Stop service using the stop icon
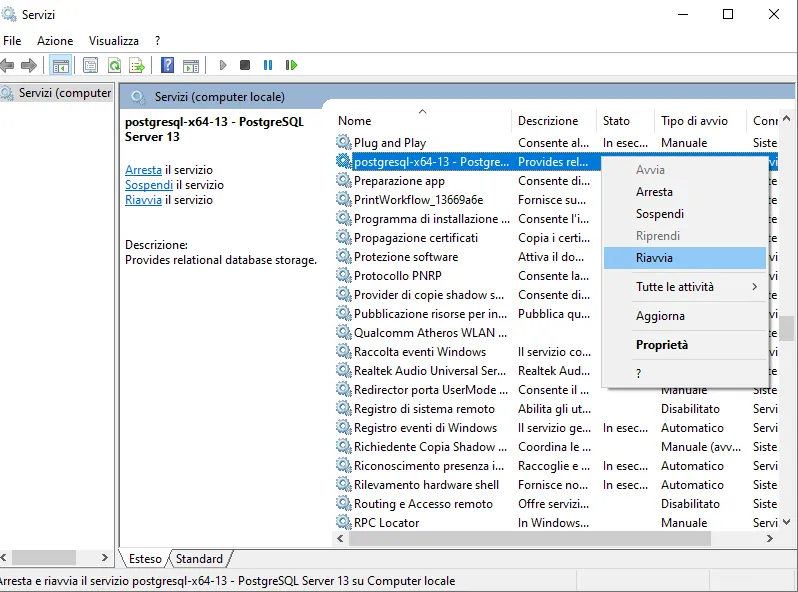This screenshot has width=798, height=592. pos(245,65)
